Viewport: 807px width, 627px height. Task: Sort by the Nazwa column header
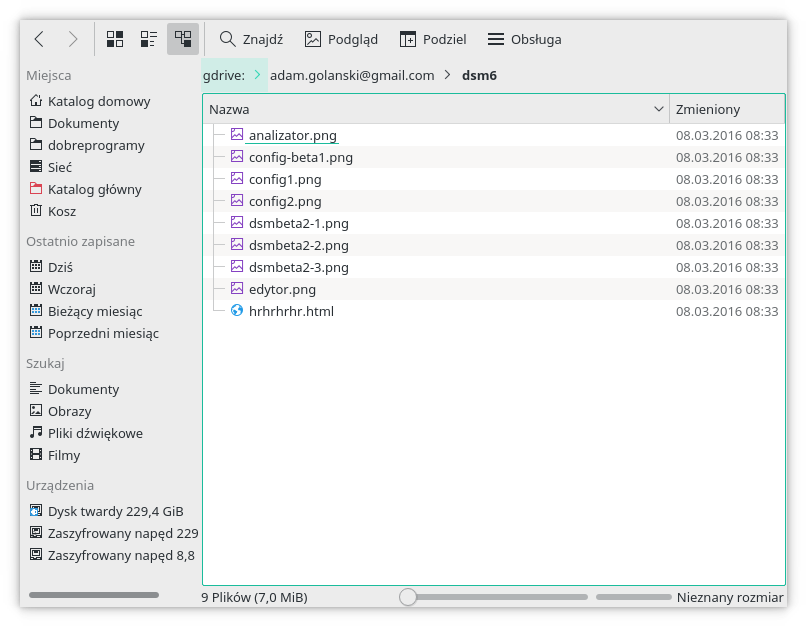coord(436,109)
